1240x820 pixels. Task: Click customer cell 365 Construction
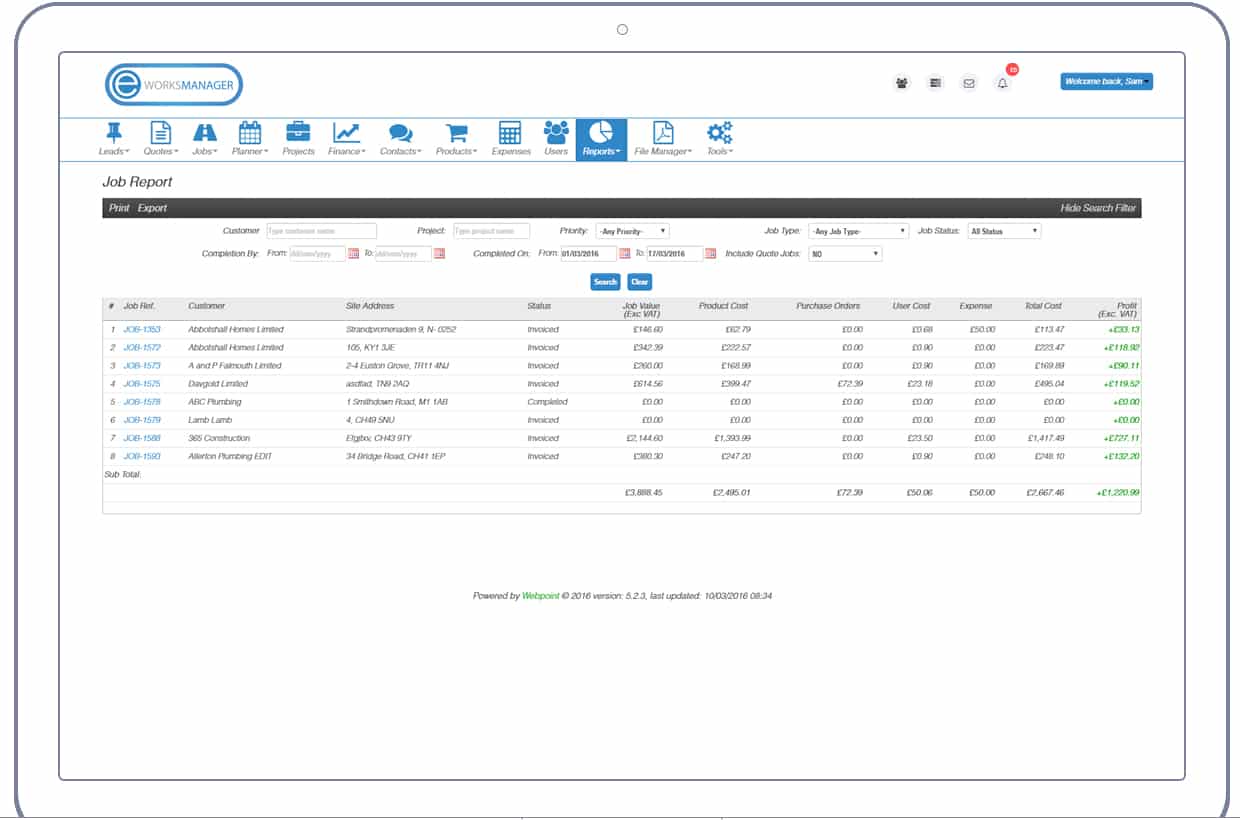coord(219,438)
